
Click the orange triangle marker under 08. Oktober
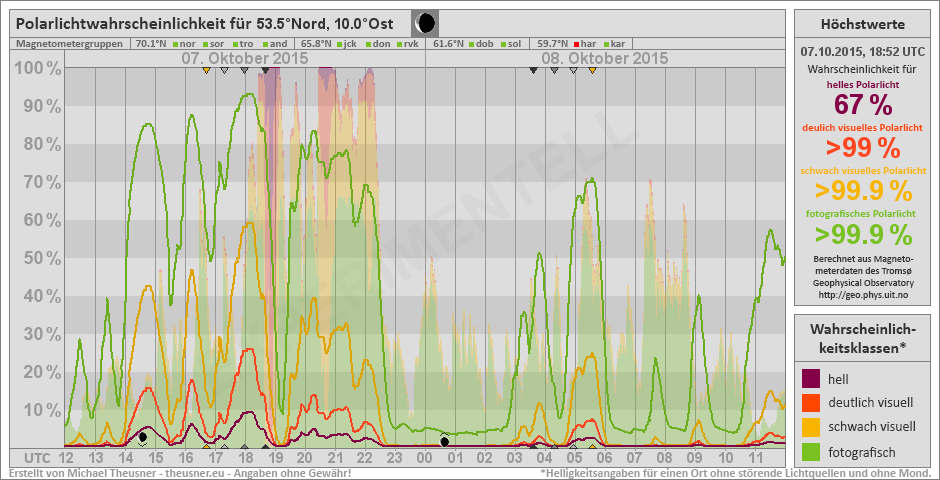click(x=593, y=70)
